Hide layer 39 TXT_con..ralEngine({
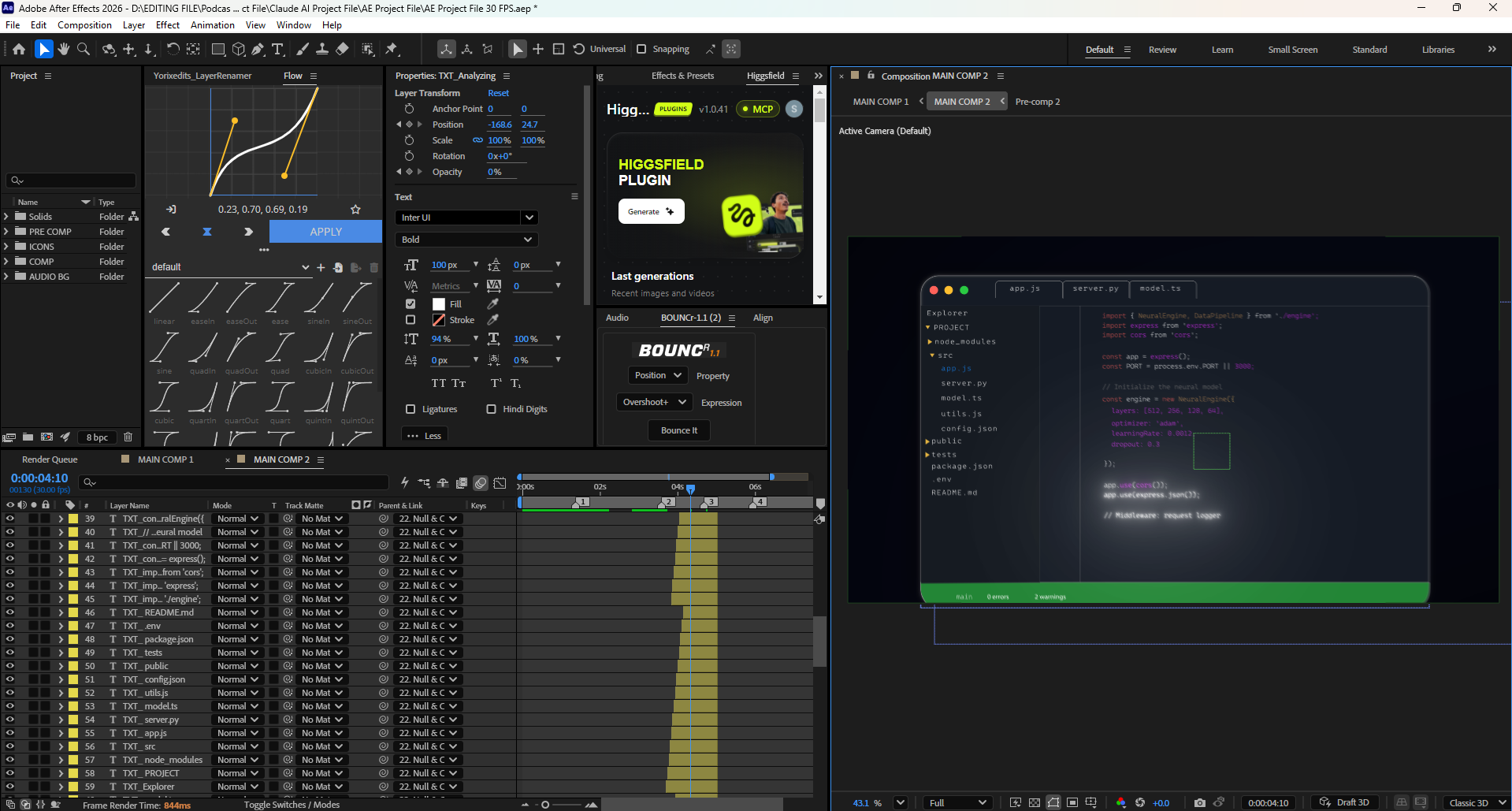 tap(9, 519)
